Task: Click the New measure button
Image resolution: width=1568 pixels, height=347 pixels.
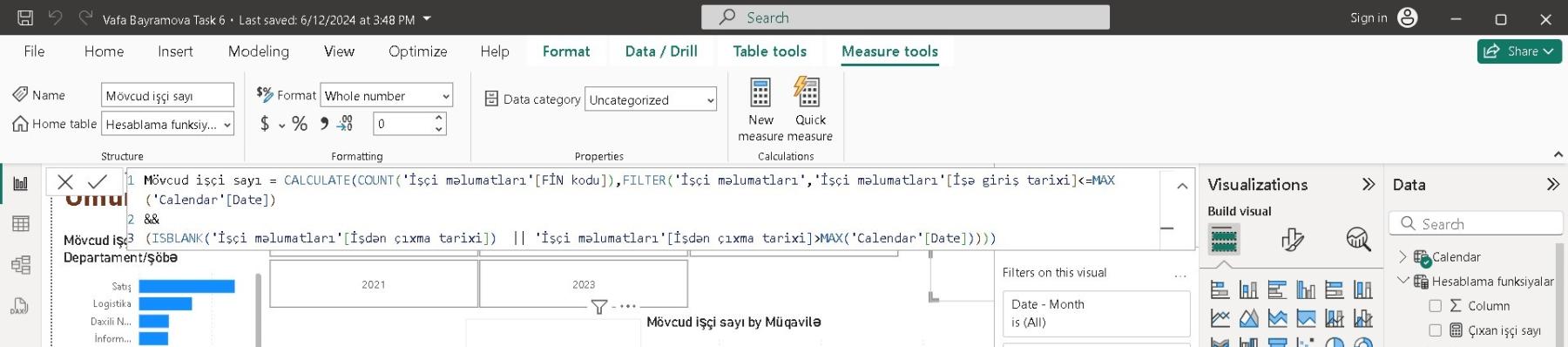Action: pyautogui.click(x=760, y=109)
